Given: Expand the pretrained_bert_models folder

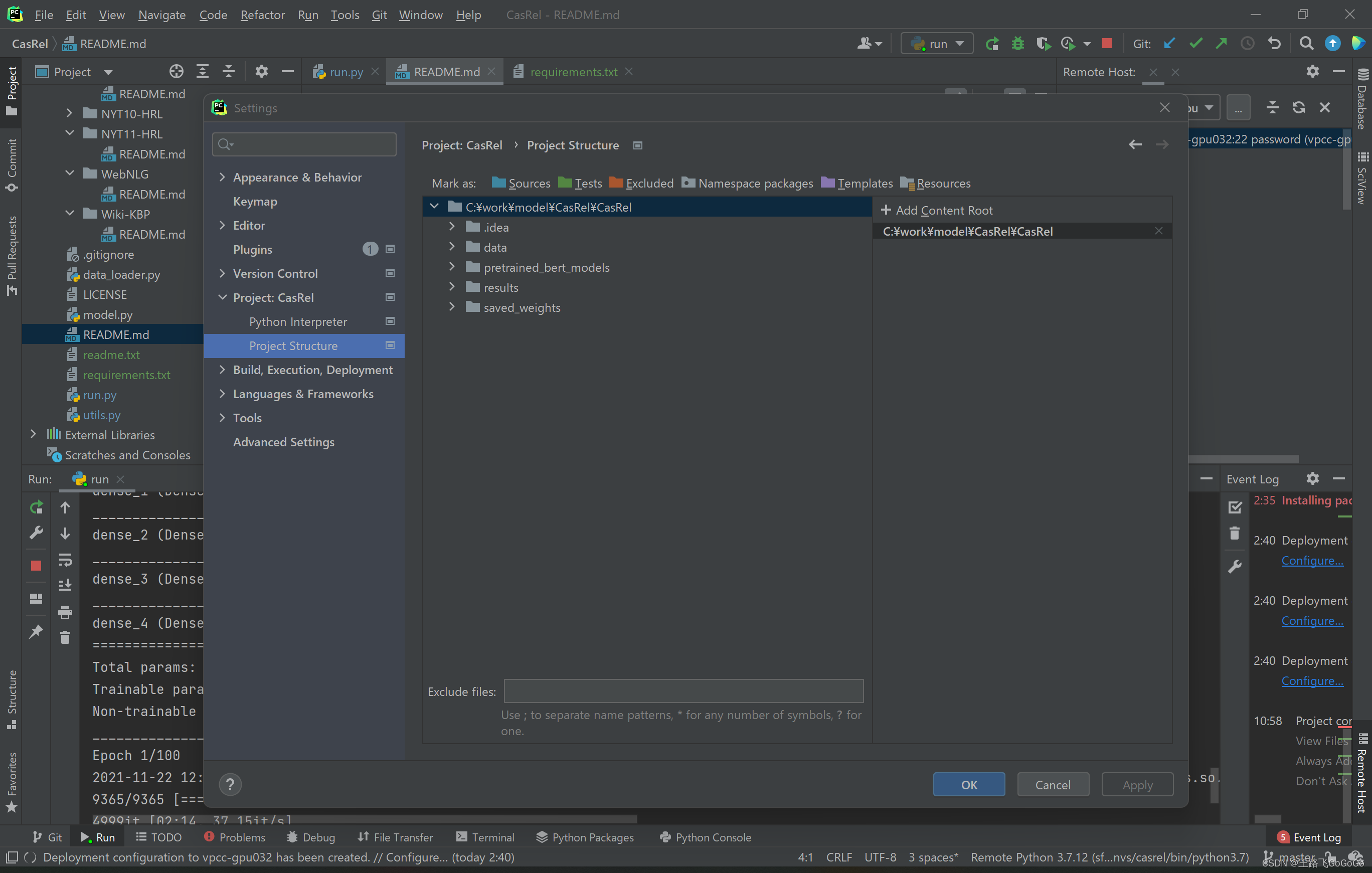Looking at the screenshot, I should click(452, 267).
